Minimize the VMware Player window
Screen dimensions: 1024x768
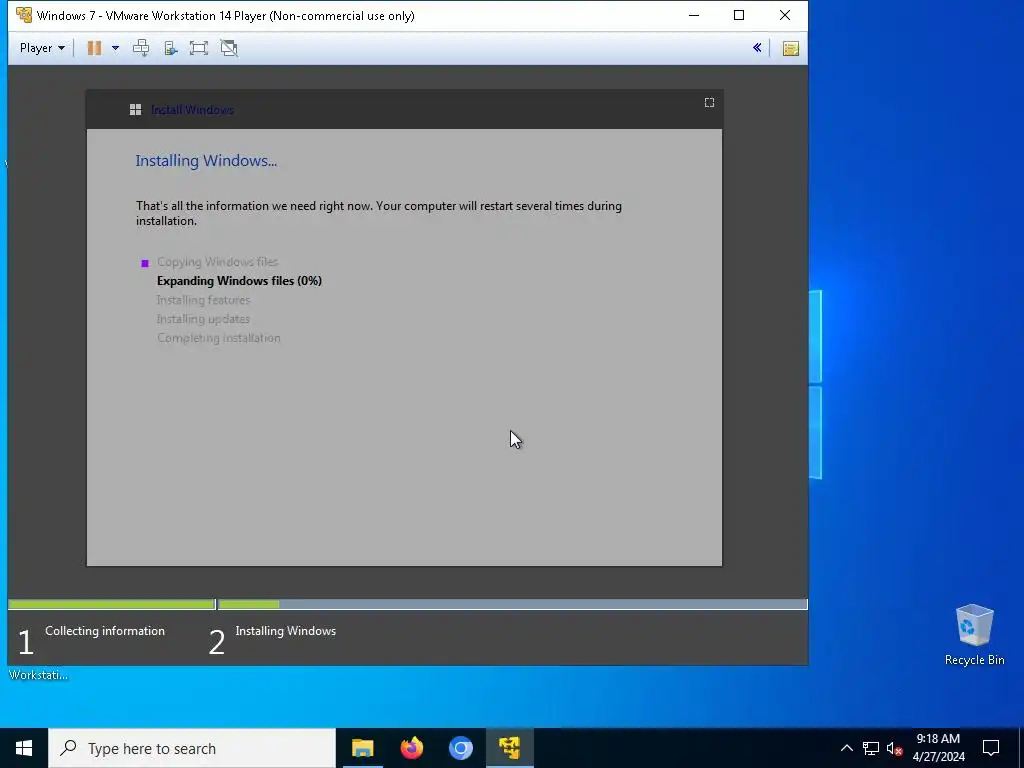point(694,15)
